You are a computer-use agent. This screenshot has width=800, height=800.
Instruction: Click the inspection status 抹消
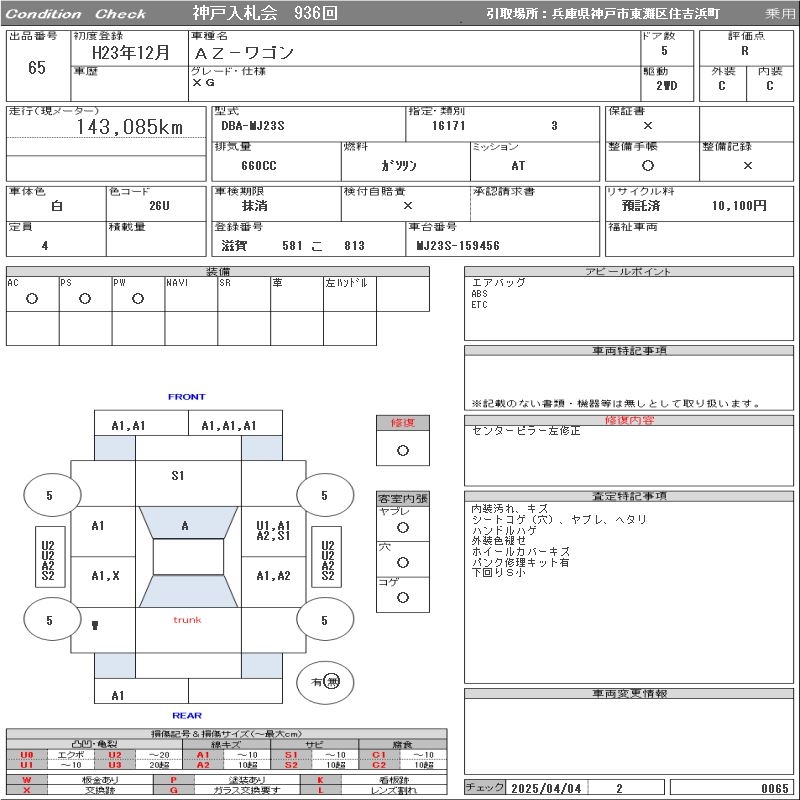pyautogui.click(x=255, y=206)
